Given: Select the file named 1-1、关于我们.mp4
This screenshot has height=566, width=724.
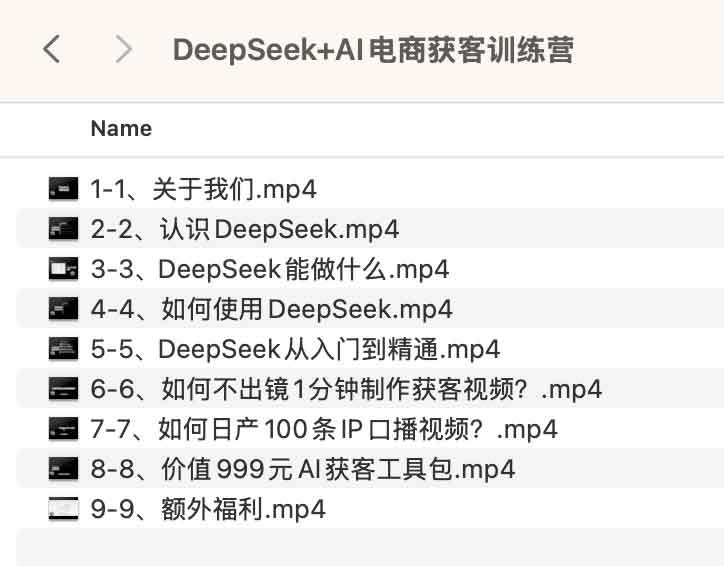Looking at the screenshot, I should (x=203, y=189).
